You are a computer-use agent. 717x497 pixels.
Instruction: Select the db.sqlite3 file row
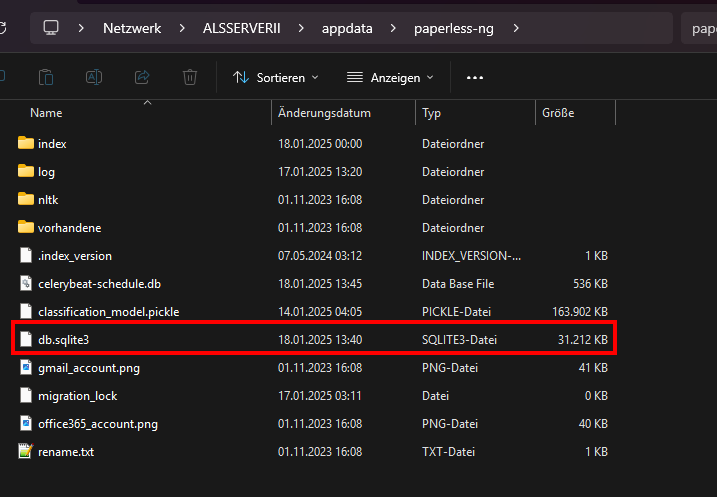click(314, 340)
